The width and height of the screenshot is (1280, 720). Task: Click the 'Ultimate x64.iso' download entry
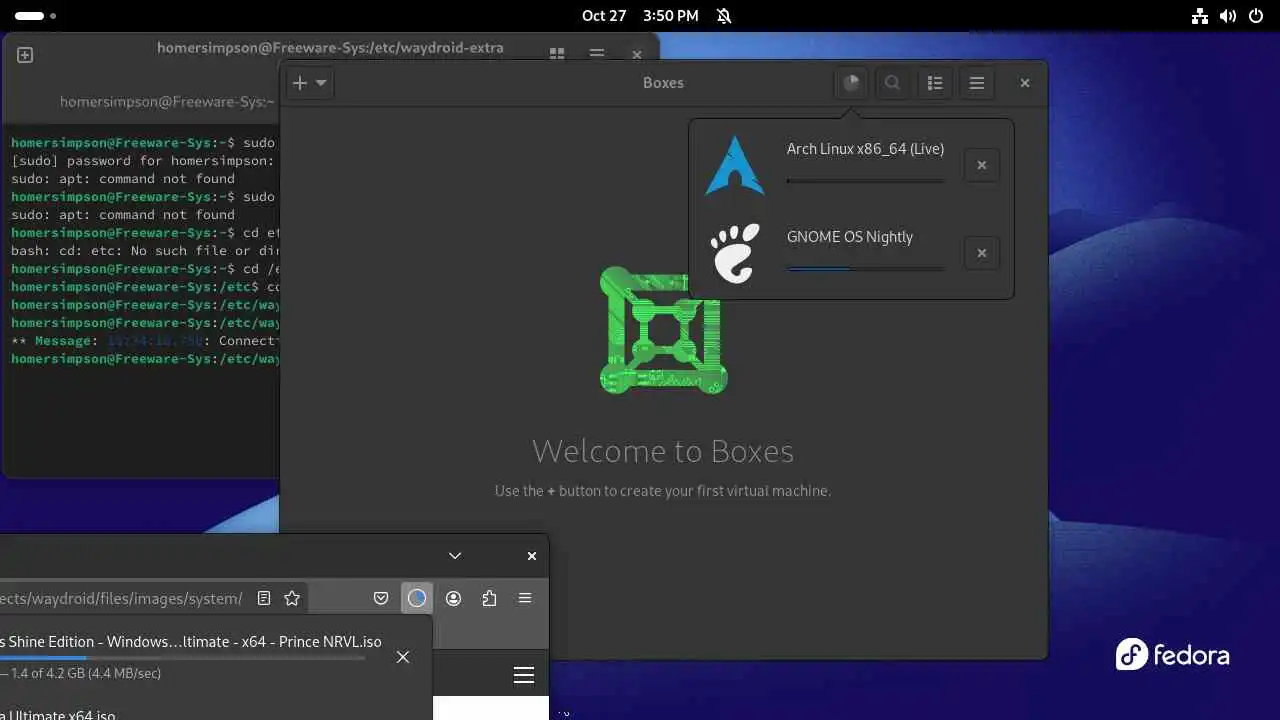click(x=58, y=714)
